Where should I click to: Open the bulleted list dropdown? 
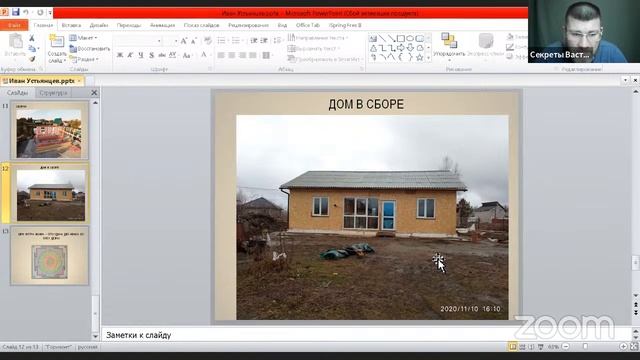point(222,41)
